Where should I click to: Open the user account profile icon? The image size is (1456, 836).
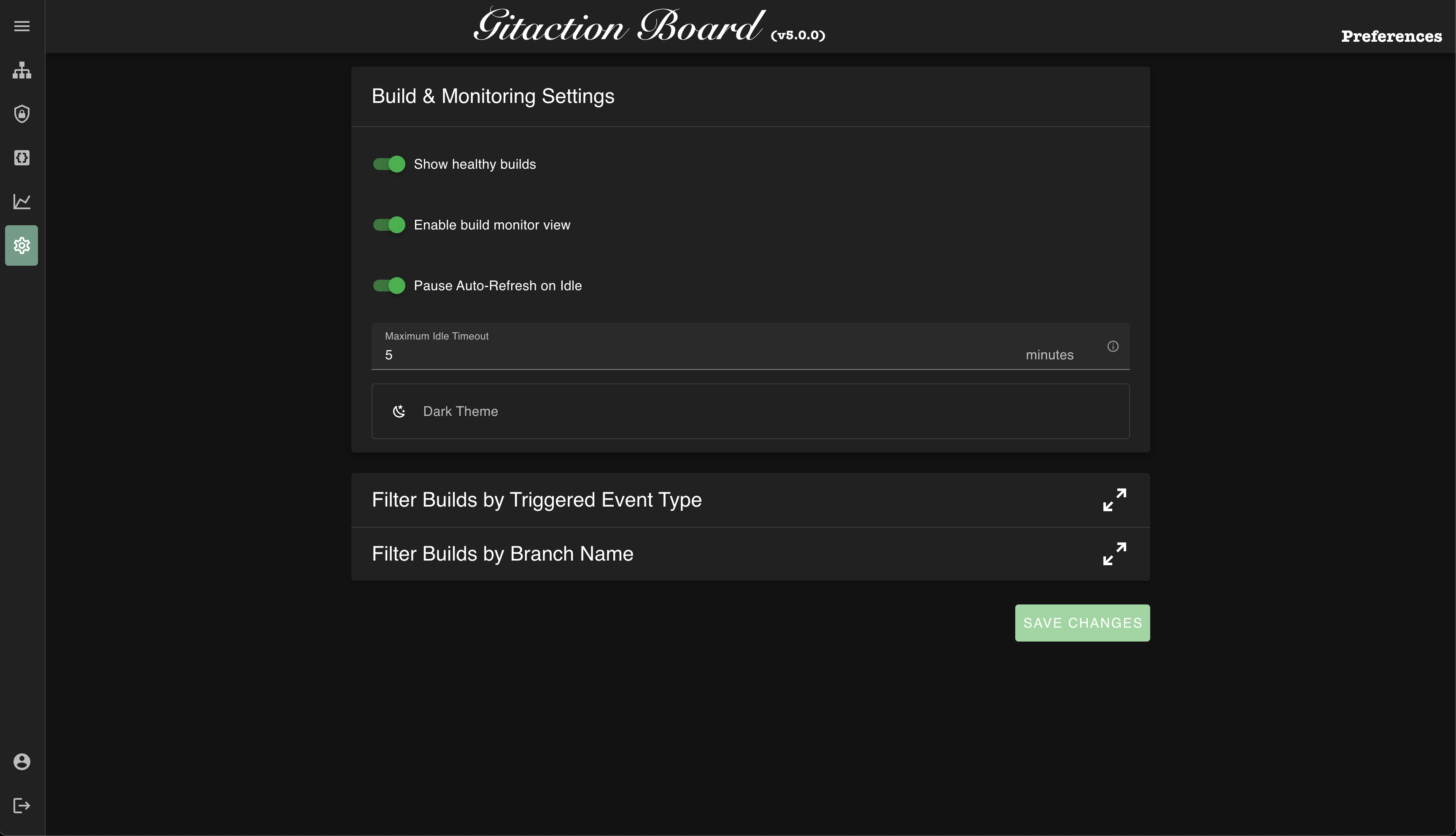pyautogui.click(x=22, y=761)
